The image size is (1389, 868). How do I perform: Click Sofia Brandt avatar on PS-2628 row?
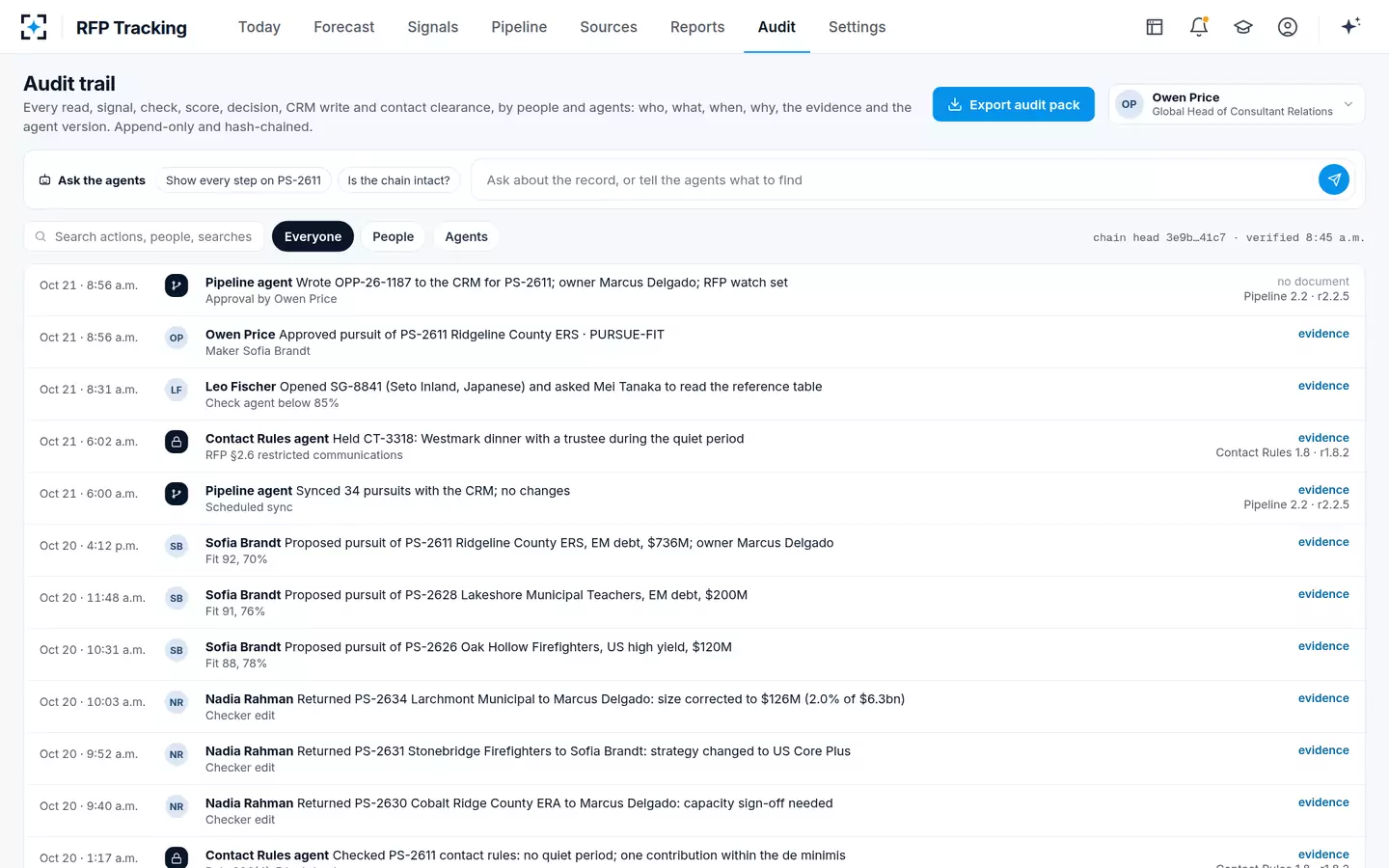tap(177, 598)
